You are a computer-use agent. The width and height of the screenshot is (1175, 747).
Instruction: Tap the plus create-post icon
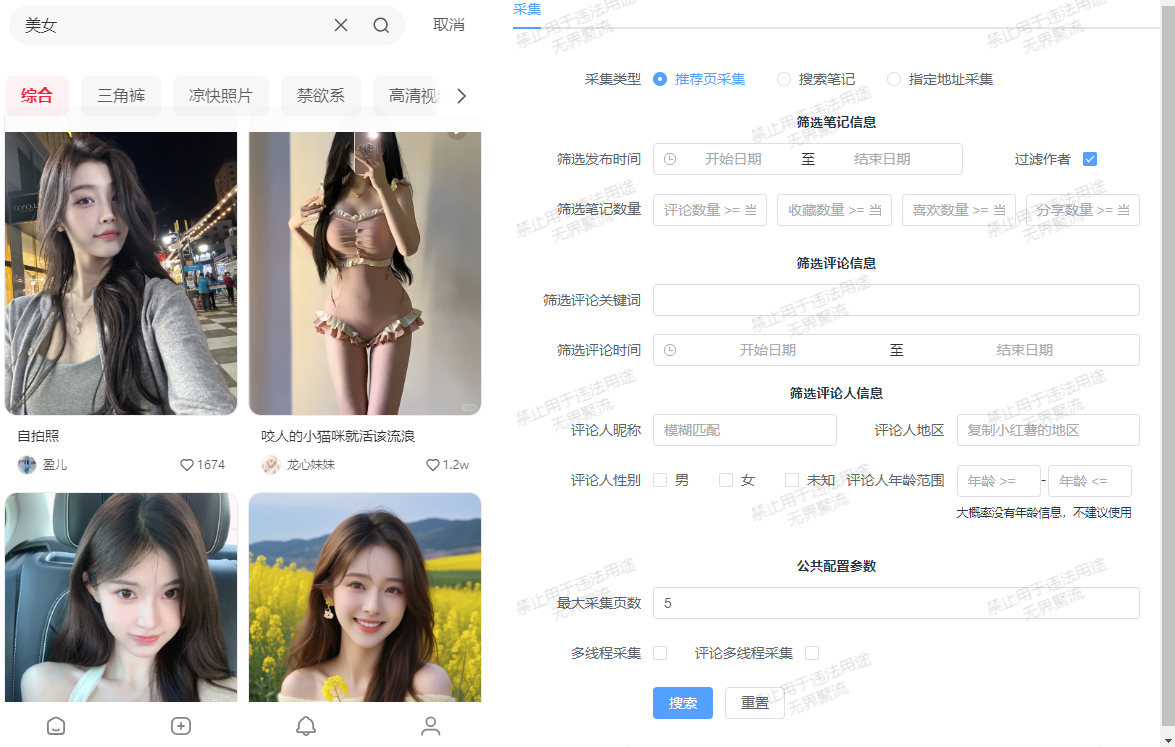181,726
